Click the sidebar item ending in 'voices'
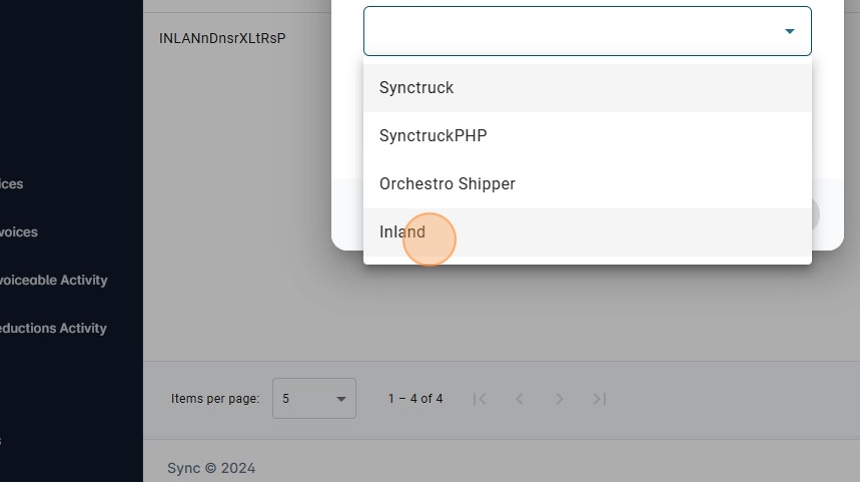Image resolution: width=860 pixels, height=482 pixels. [19, 232]
